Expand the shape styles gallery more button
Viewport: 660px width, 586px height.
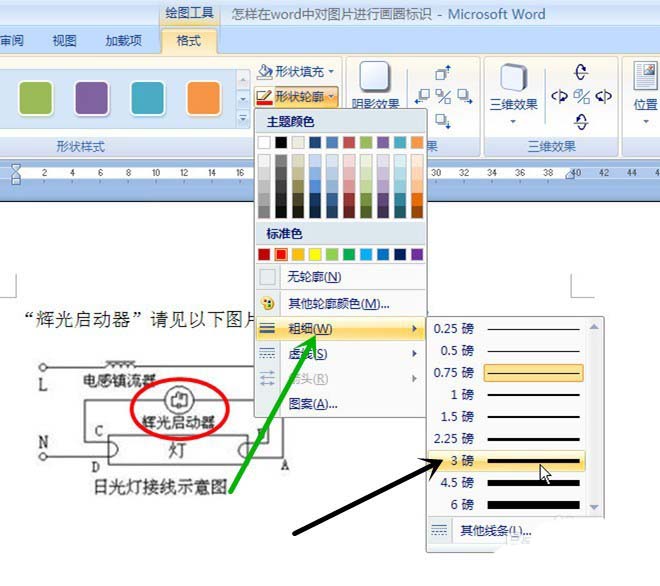coord(243,119)
